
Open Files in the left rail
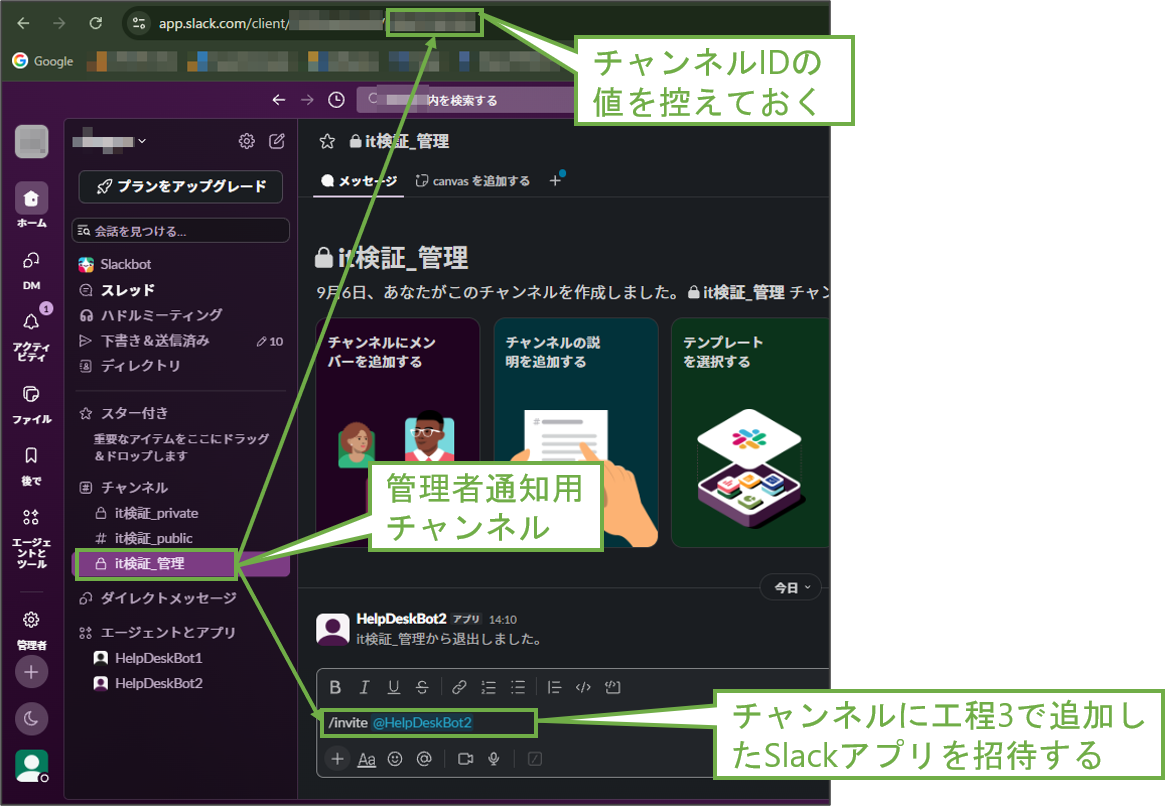[31, 405]
